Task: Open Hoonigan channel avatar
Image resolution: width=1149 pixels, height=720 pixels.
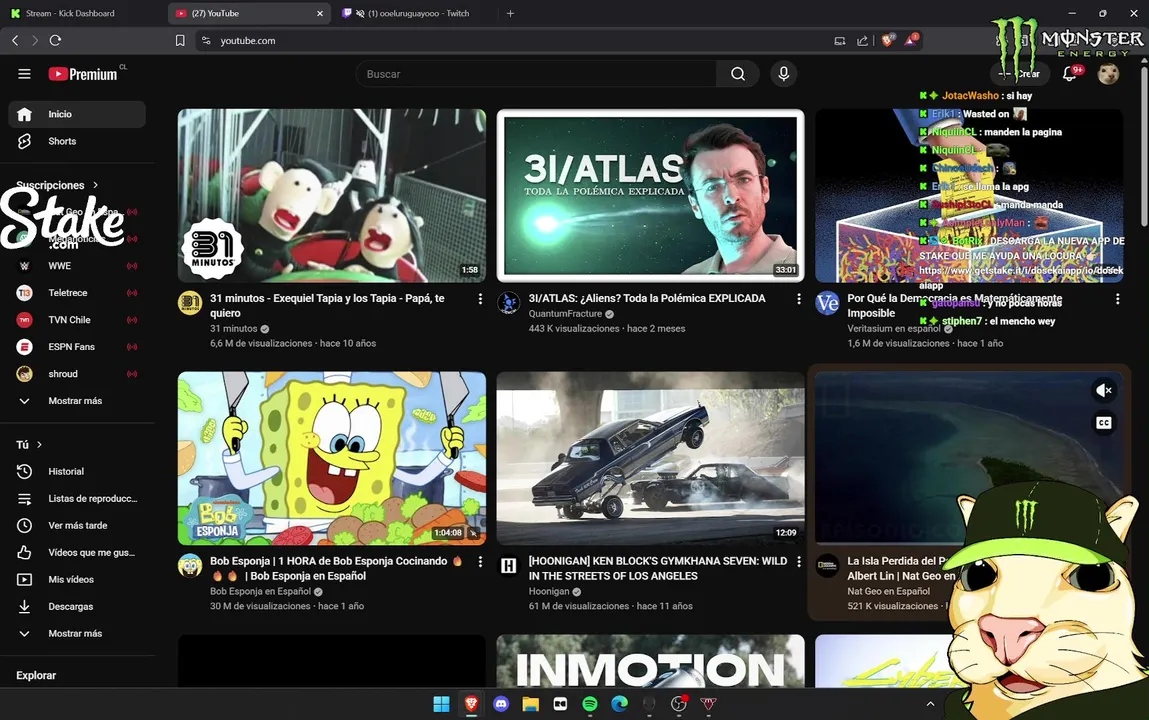Action: [x=509, y=565]
